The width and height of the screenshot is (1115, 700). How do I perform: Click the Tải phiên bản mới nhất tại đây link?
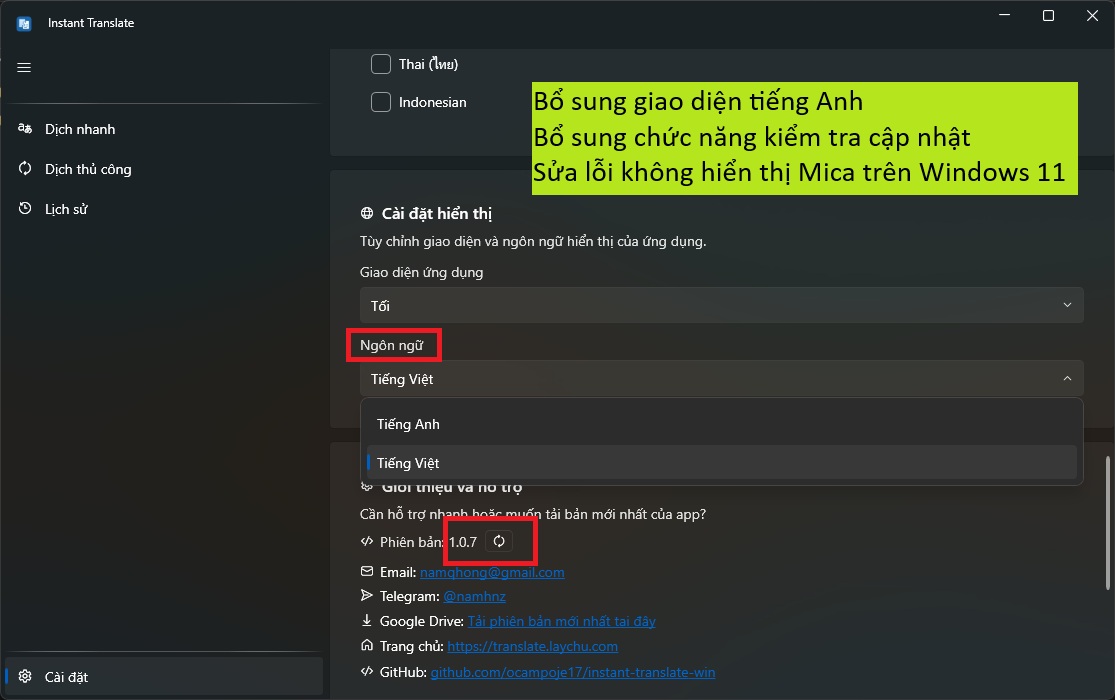pos(562,621)
